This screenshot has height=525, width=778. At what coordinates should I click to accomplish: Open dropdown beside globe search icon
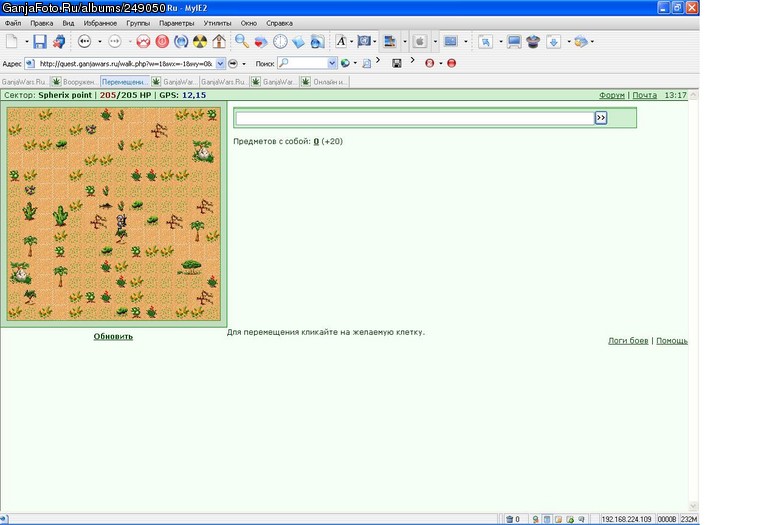[x=355, y=64]
